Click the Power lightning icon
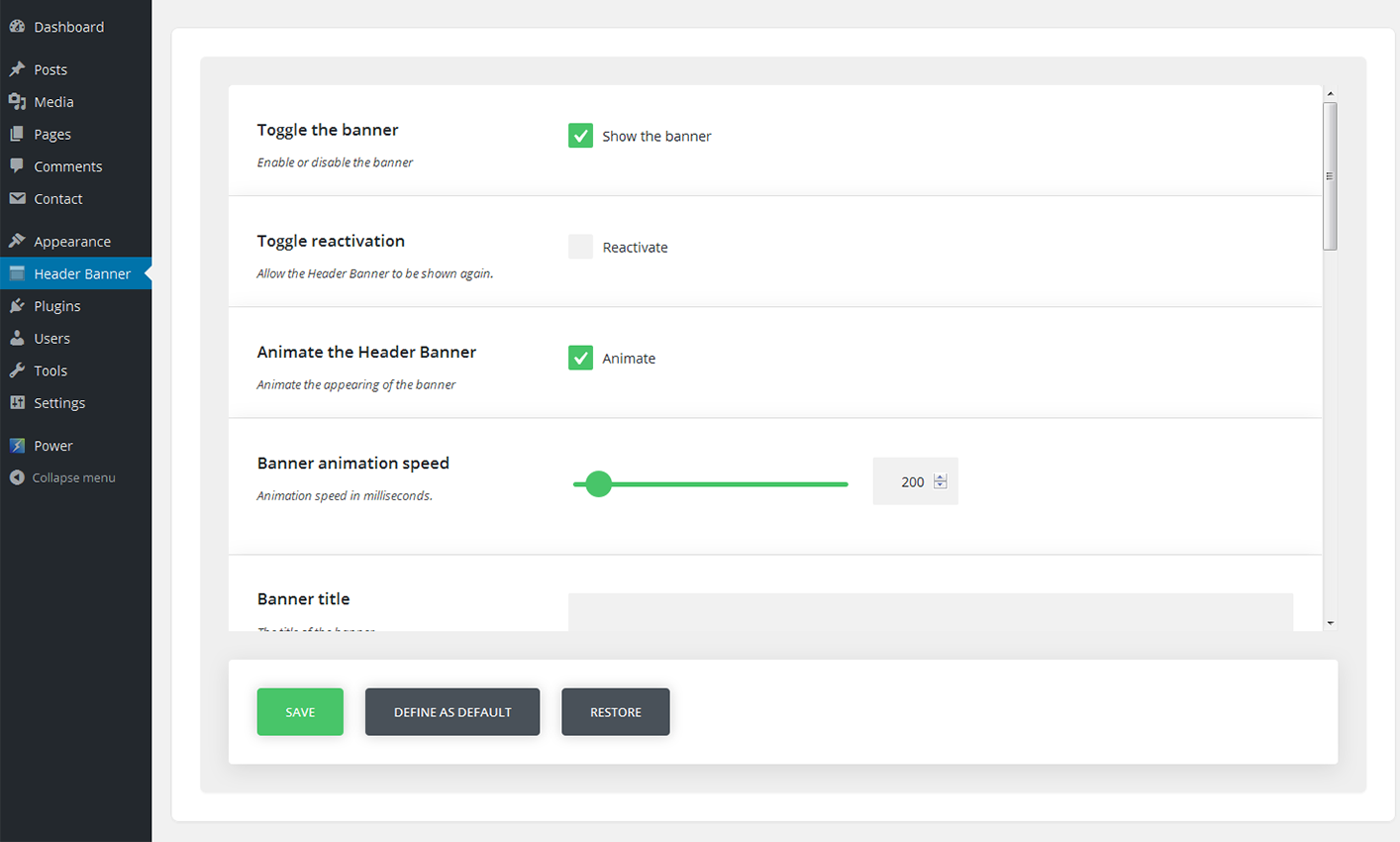This screenshot has width=1400, height=842. 17,446
